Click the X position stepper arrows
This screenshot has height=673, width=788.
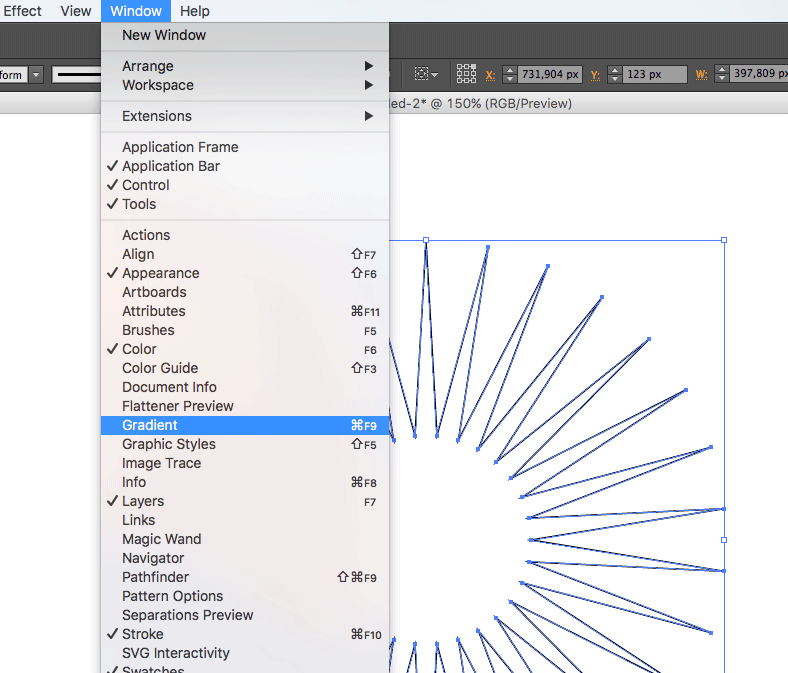coord(510,74)
